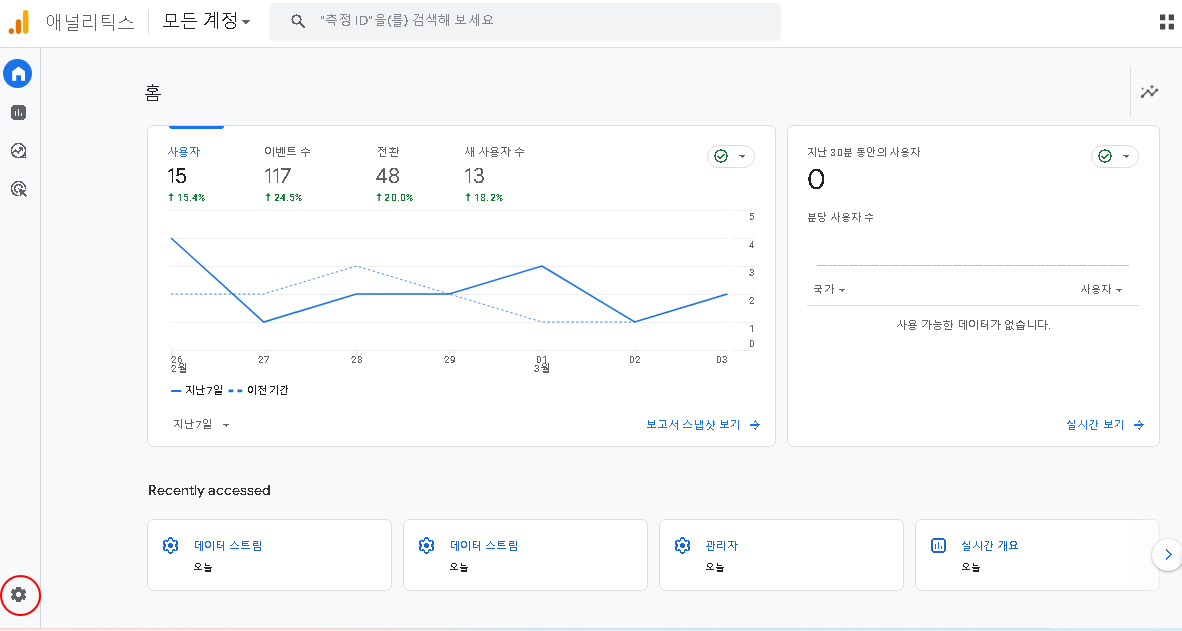Expand the 모든 계정 account selector
Image resolution: width=1182 pixels, height=631 pixels.
coord(206,21)
